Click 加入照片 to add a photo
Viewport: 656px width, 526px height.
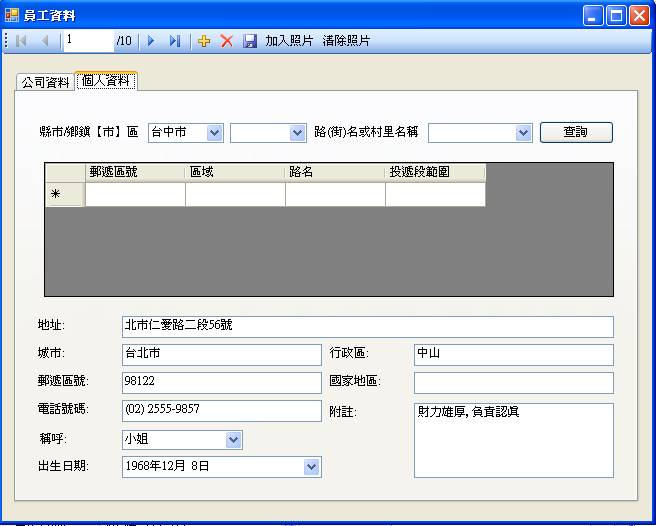coord(289,41)
